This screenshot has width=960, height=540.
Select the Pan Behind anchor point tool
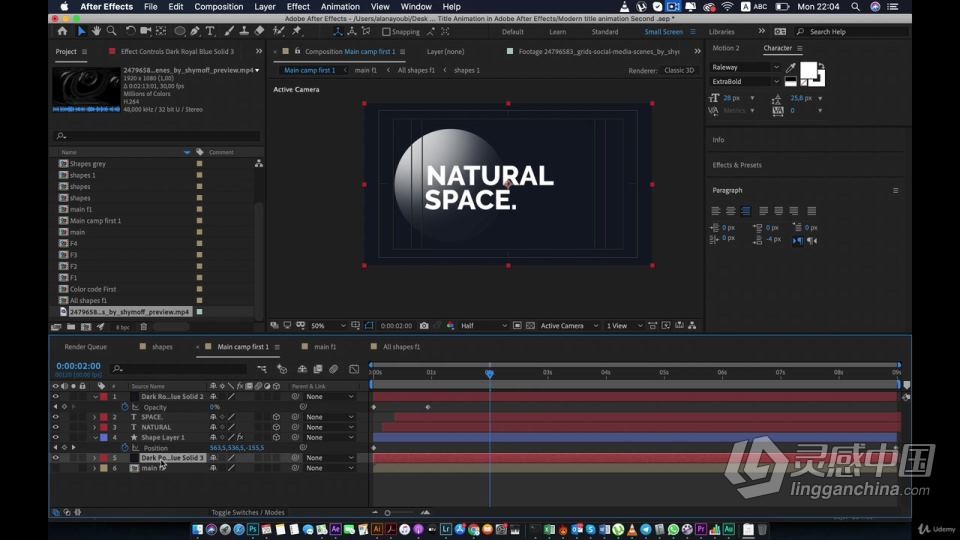pyautogui.click(x=161, y=31)
